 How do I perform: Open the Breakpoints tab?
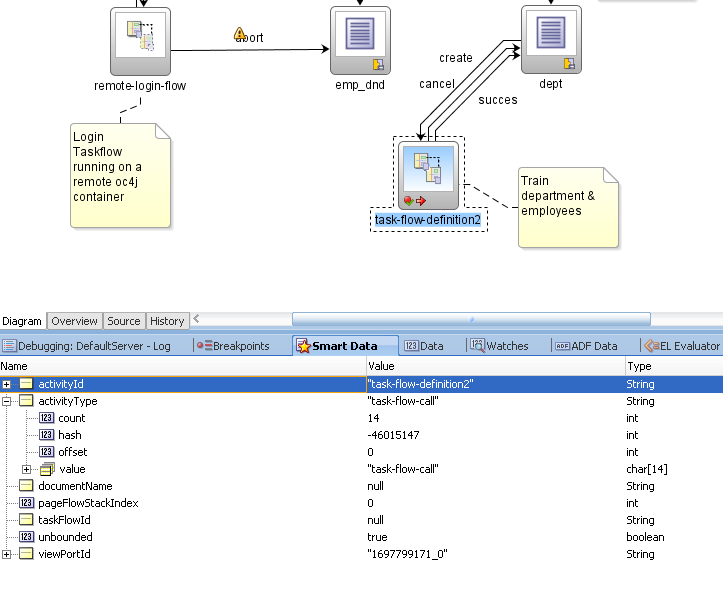tap(233, 346)
